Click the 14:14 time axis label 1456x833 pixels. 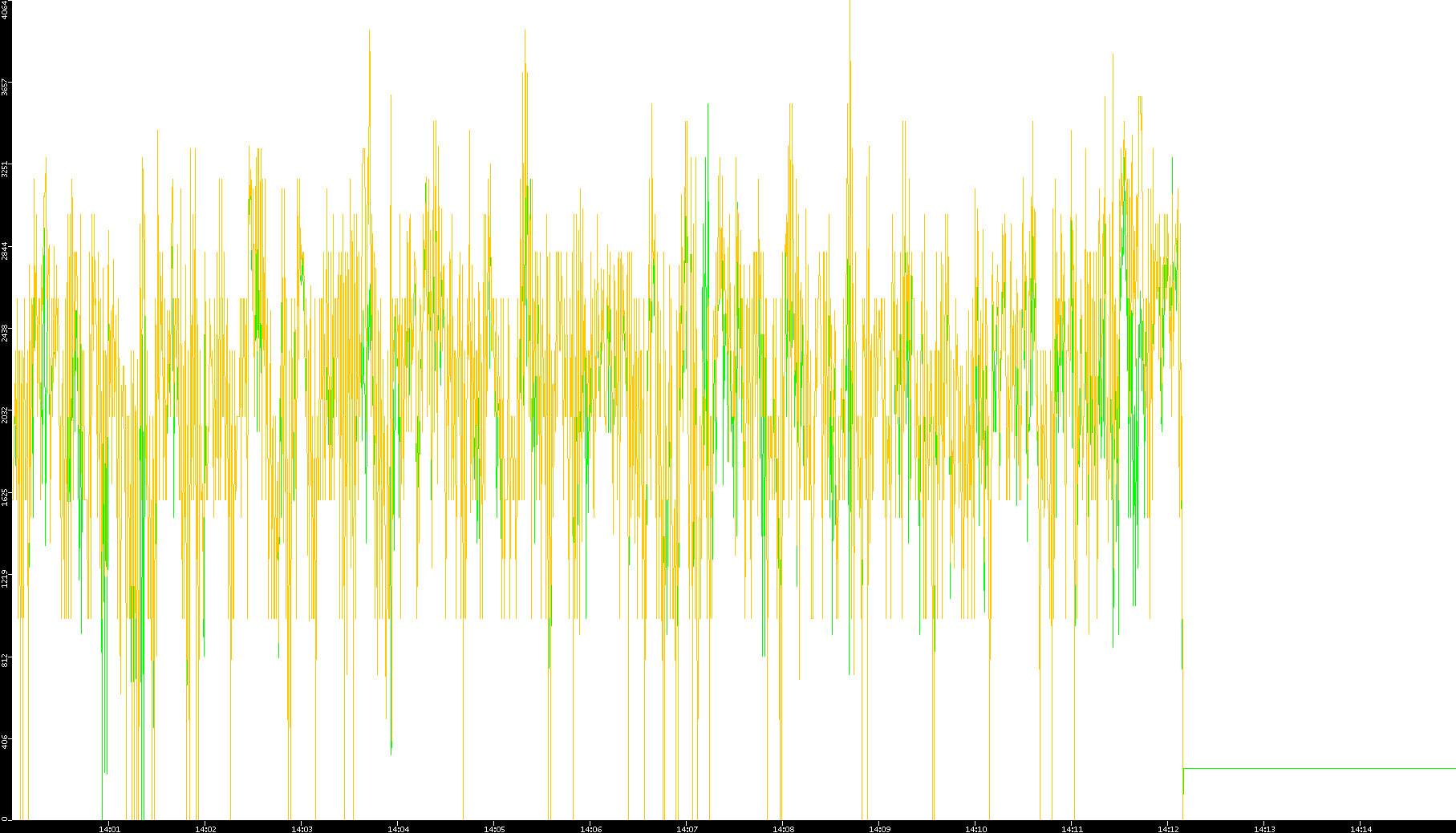pyautogui.click(x=1361, y=828)
